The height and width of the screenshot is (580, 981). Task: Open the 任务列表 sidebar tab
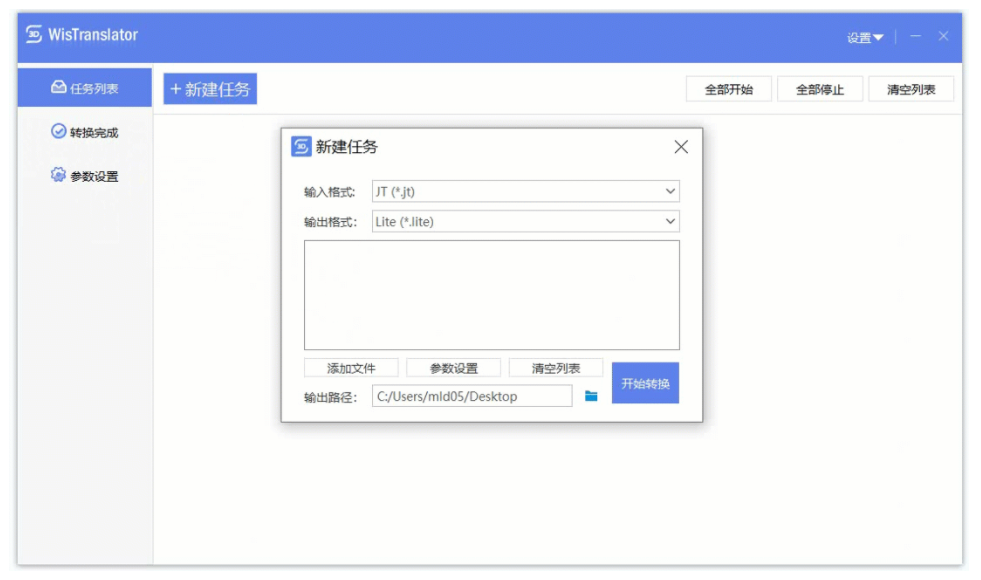tap(84, 88)
